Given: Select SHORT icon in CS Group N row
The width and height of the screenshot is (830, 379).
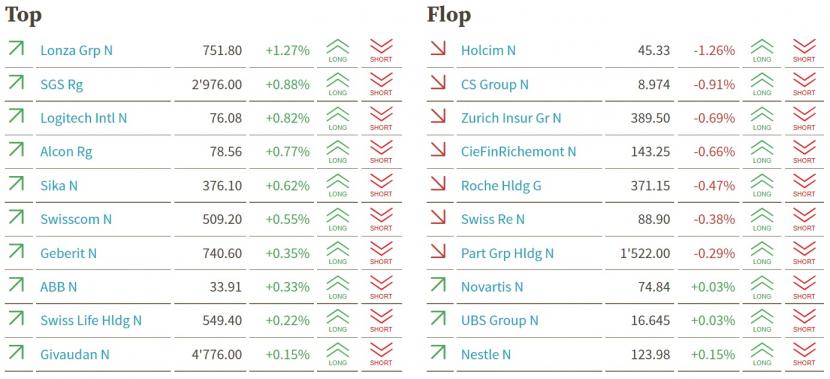Looking at the screenshot, I should tap(804, 85).
